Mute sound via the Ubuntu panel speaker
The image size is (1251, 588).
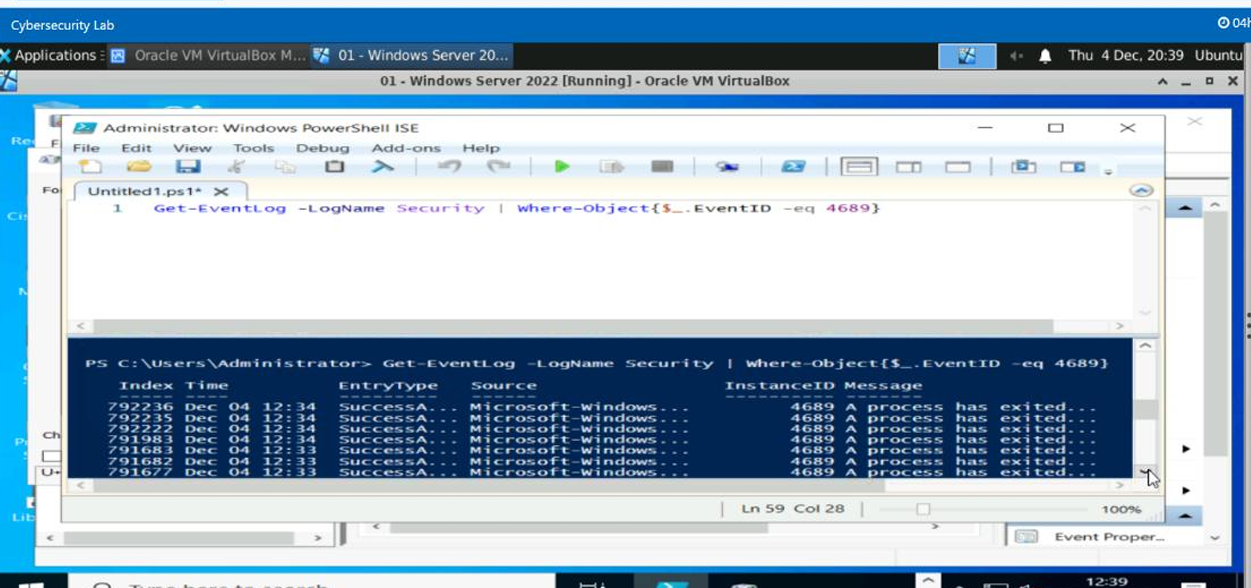coord(1013,55)
